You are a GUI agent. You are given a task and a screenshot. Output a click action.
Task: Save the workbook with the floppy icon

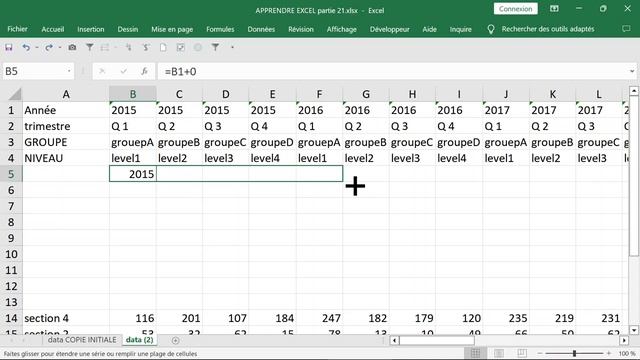[9, 48]
